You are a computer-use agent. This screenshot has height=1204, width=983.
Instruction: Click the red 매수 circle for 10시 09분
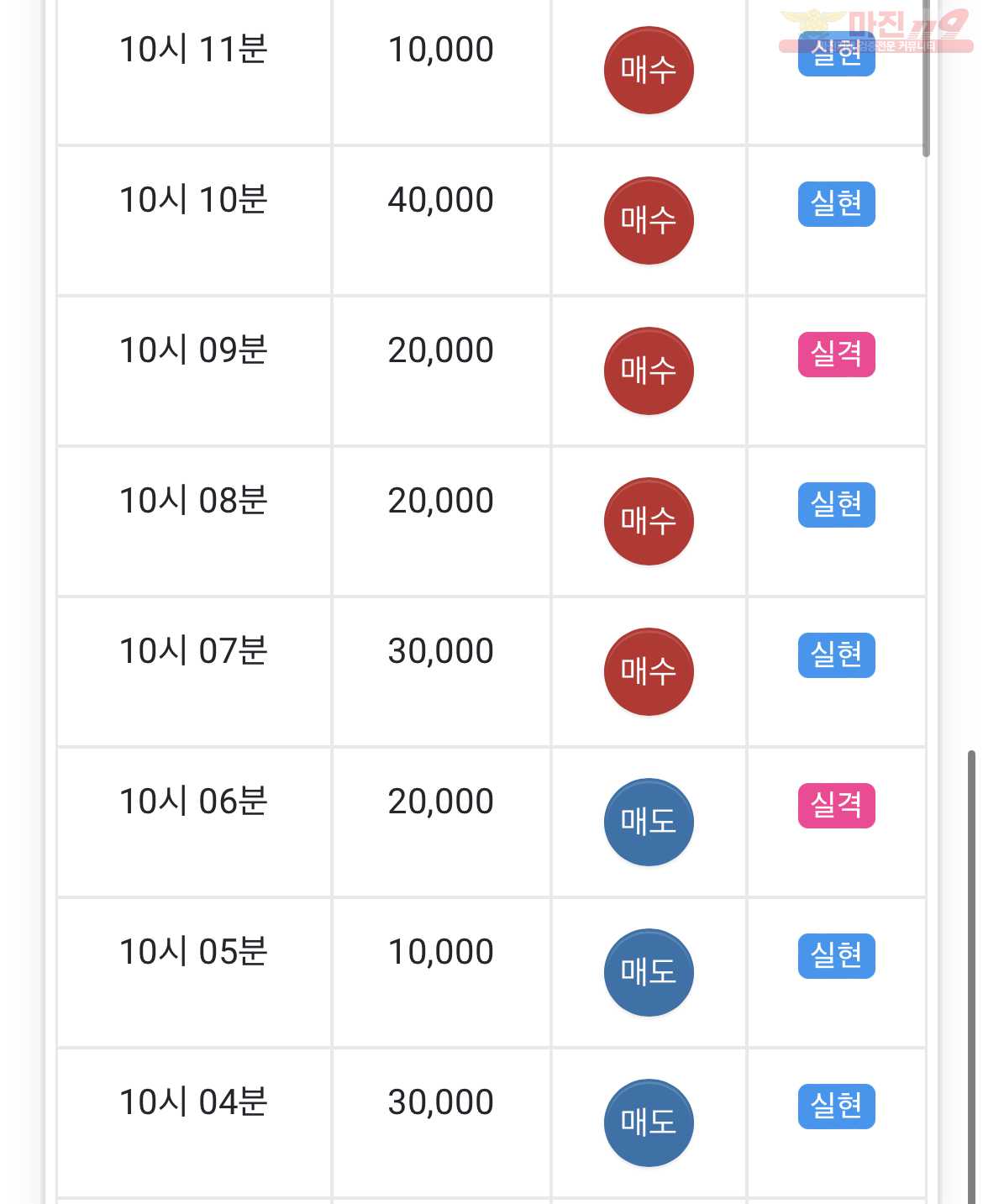point(649,371)
